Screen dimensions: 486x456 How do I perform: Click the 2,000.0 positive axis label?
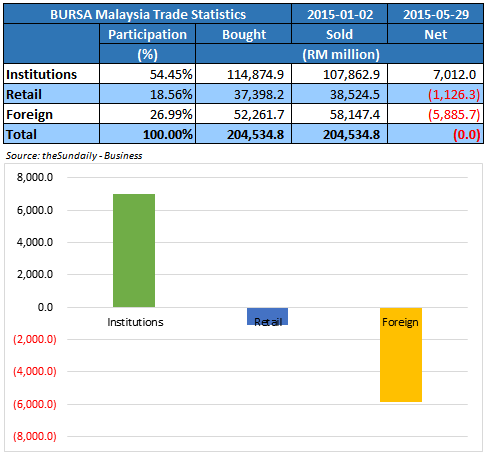(35, 274)
